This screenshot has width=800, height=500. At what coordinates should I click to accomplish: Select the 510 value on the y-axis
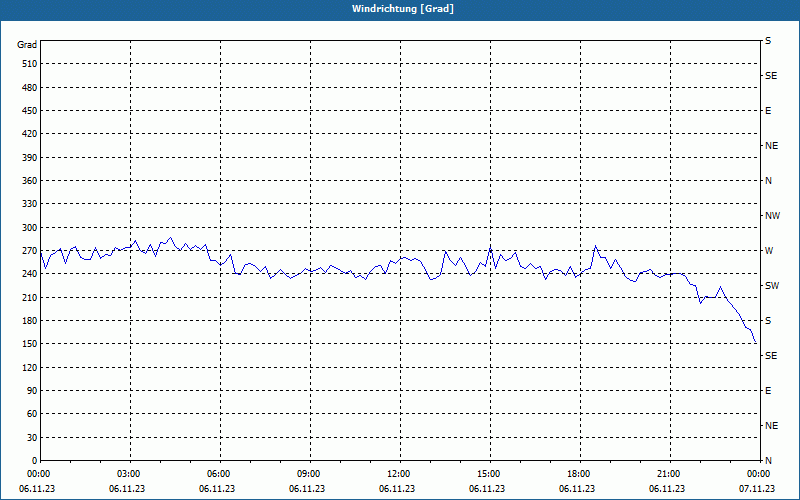point(30,64)
